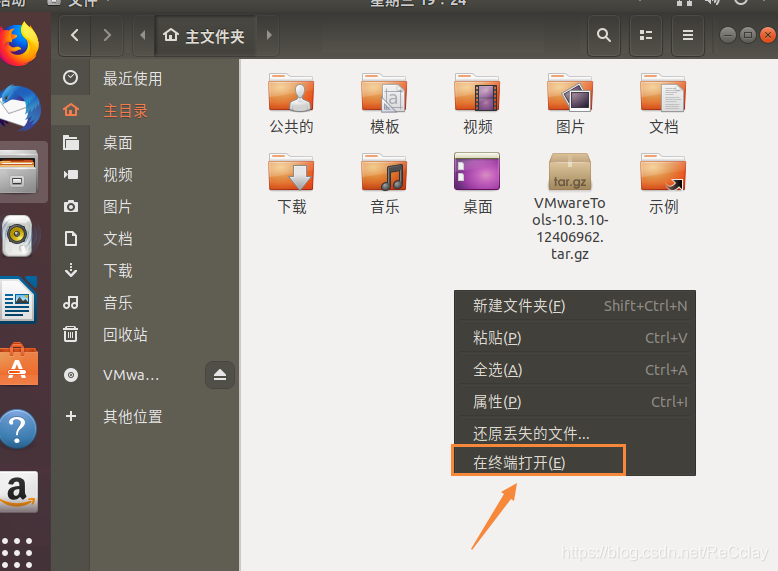Select 主目录 in the sidebar
This screenshot has height=571, width=778.
[145, 111]
